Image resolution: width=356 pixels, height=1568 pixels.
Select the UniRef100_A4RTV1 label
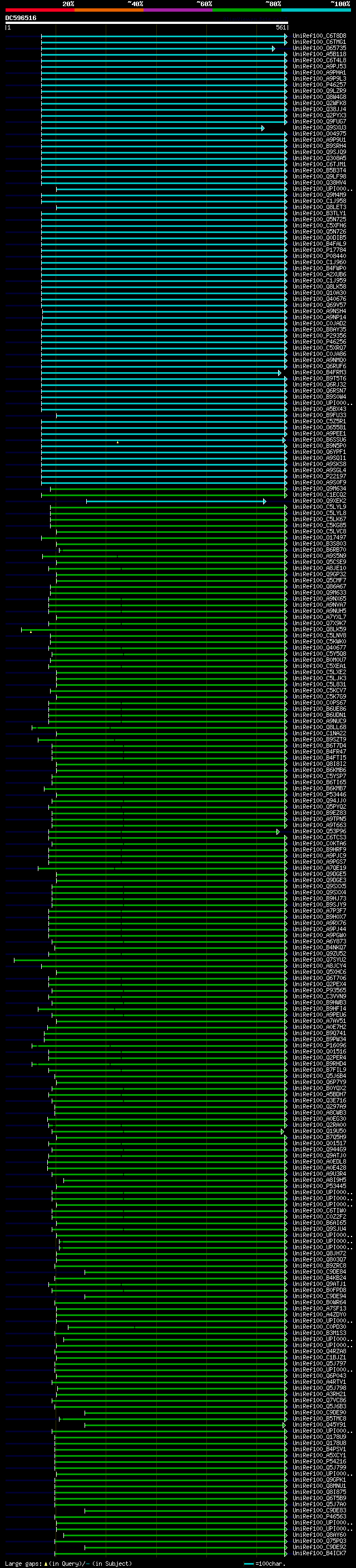click(x=319, y=1382)
